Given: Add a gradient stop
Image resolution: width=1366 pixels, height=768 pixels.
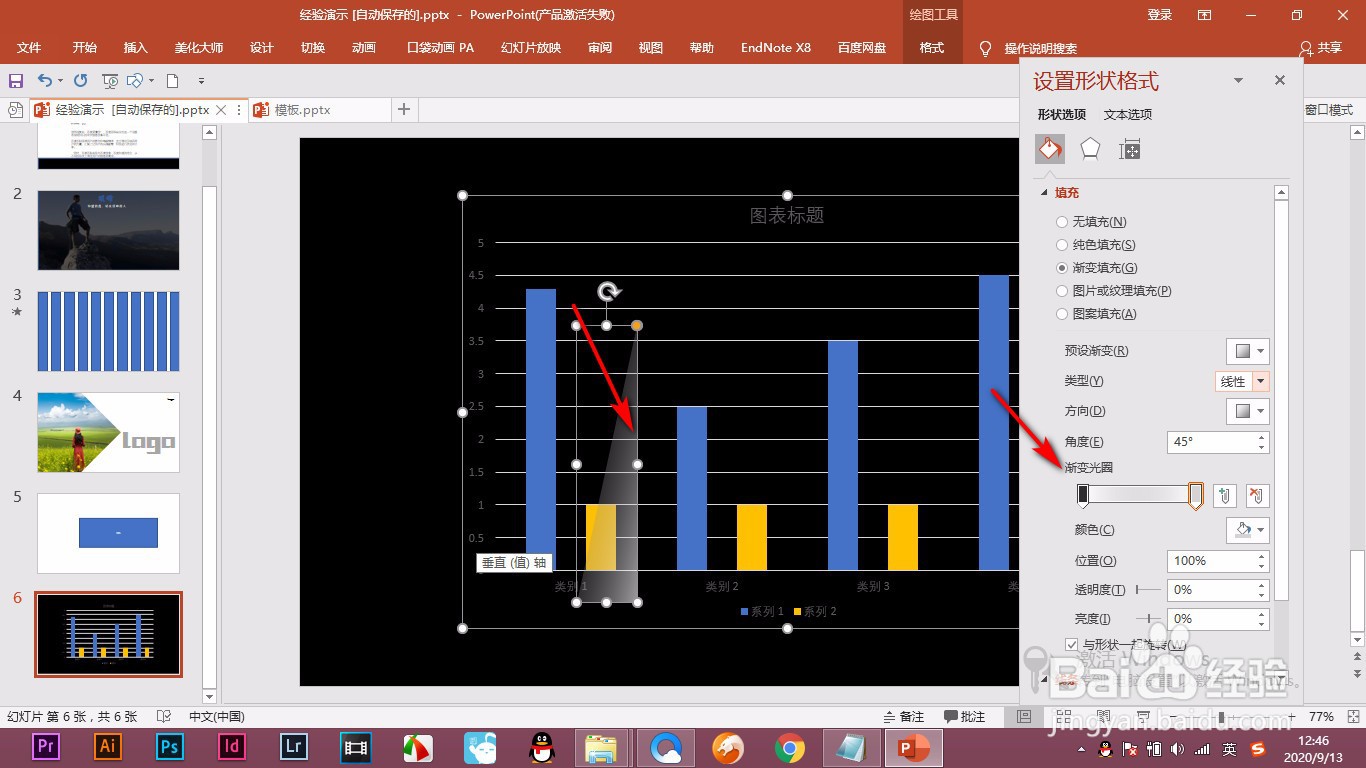Looking at the screenshot, I should [1225, 495].
